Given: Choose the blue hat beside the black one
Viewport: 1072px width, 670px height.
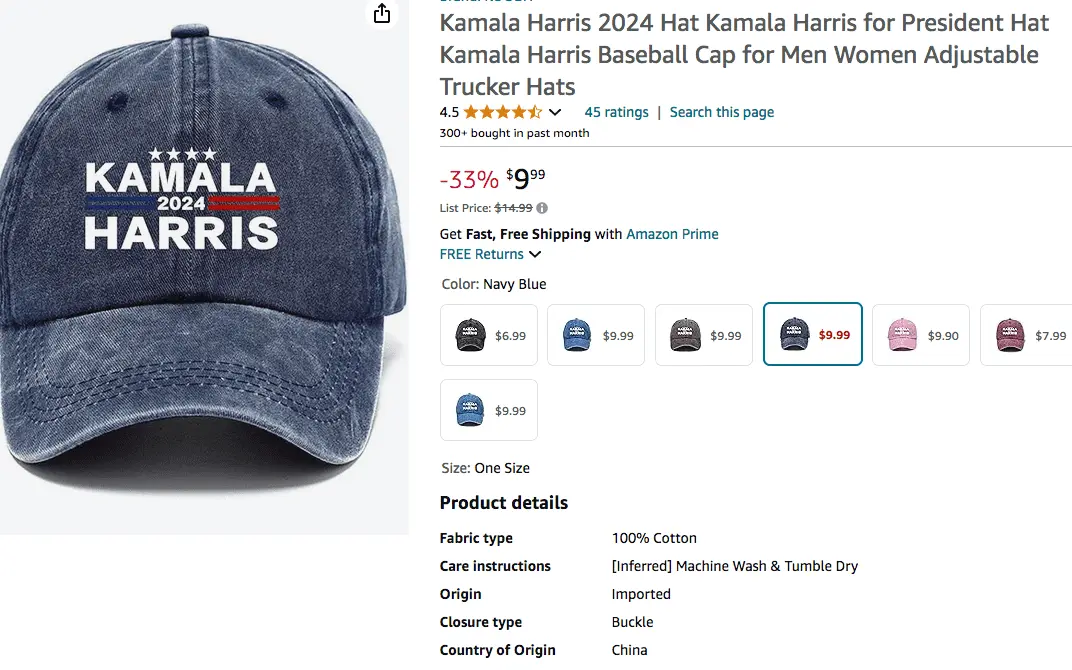Looking at the screenshot, I should pyautogui.click(x=596, y=335).
